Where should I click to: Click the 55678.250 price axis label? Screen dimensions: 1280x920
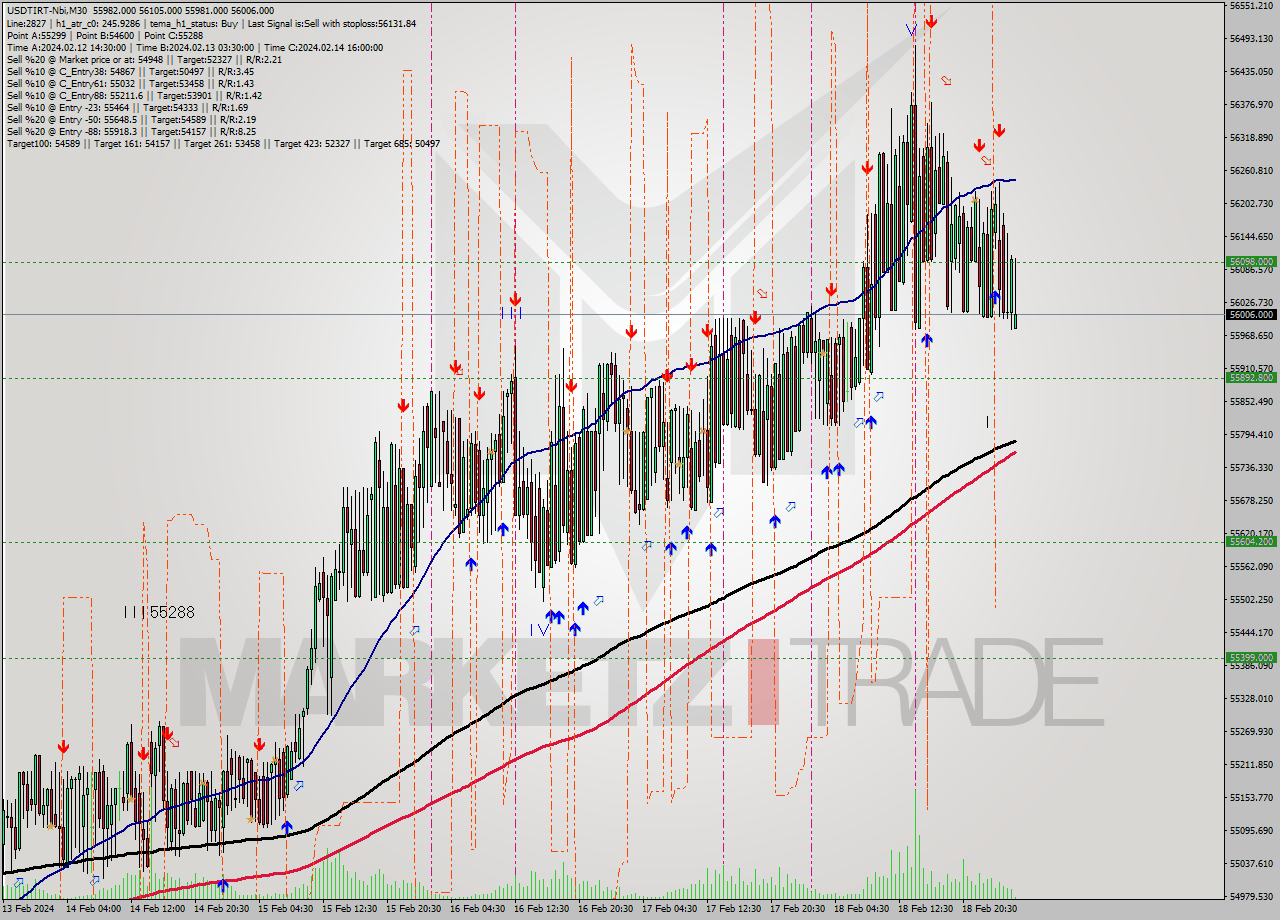(1251, 500)
